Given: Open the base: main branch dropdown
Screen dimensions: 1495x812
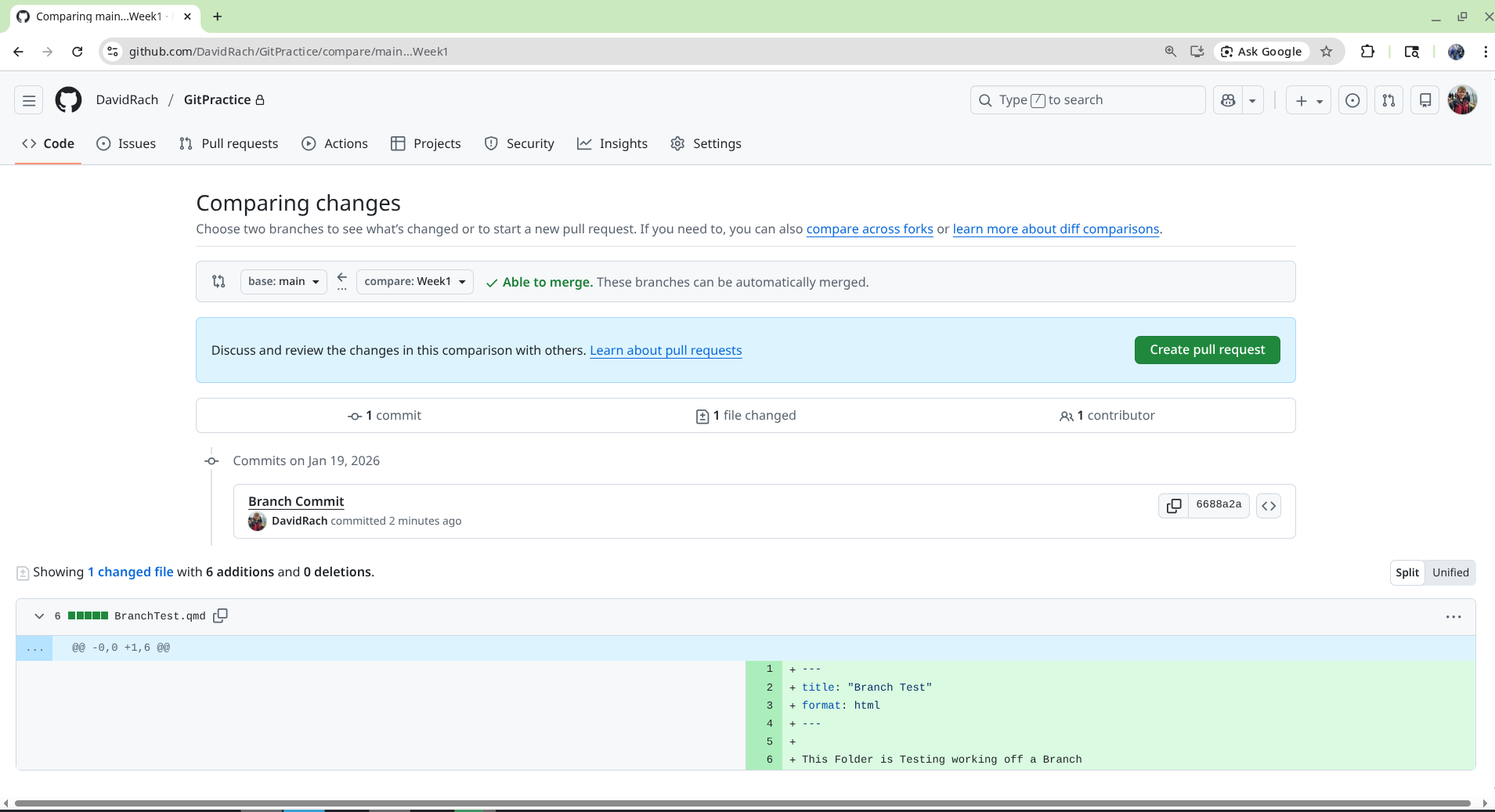Looking at the screenshot, I should [x=283, y=282].
